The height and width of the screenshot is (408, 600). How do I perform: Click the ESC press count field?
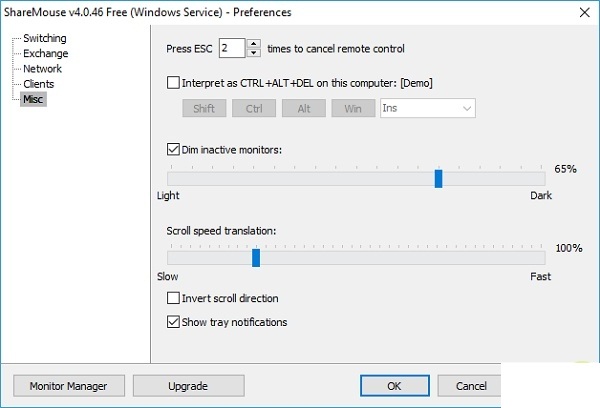click(x=231, y=49)
